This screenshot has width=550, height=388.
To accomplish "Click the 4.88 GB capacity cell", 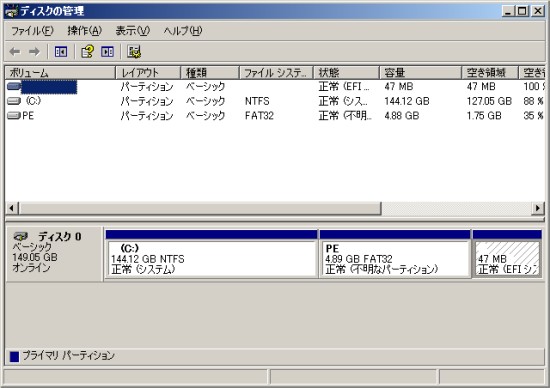I will 402,116.
